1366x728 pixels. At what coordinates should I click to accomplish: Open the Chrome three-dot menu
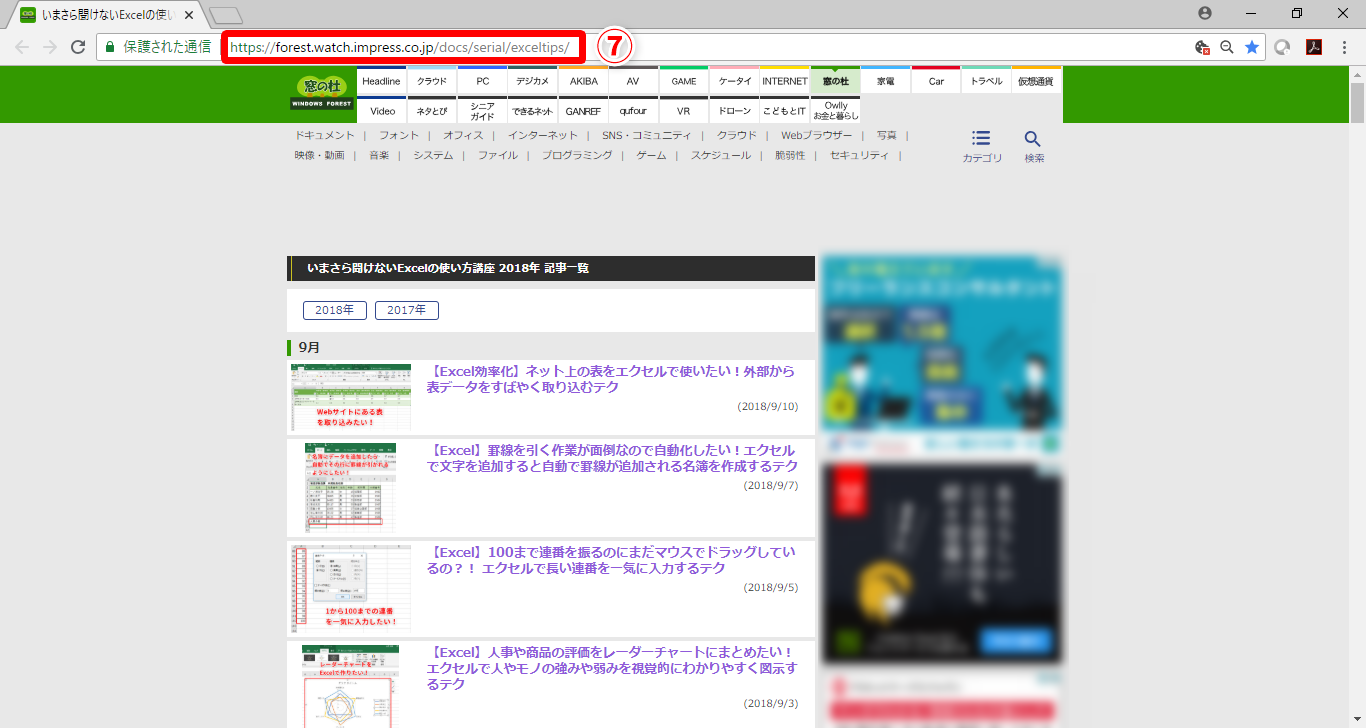(1345, 47)
